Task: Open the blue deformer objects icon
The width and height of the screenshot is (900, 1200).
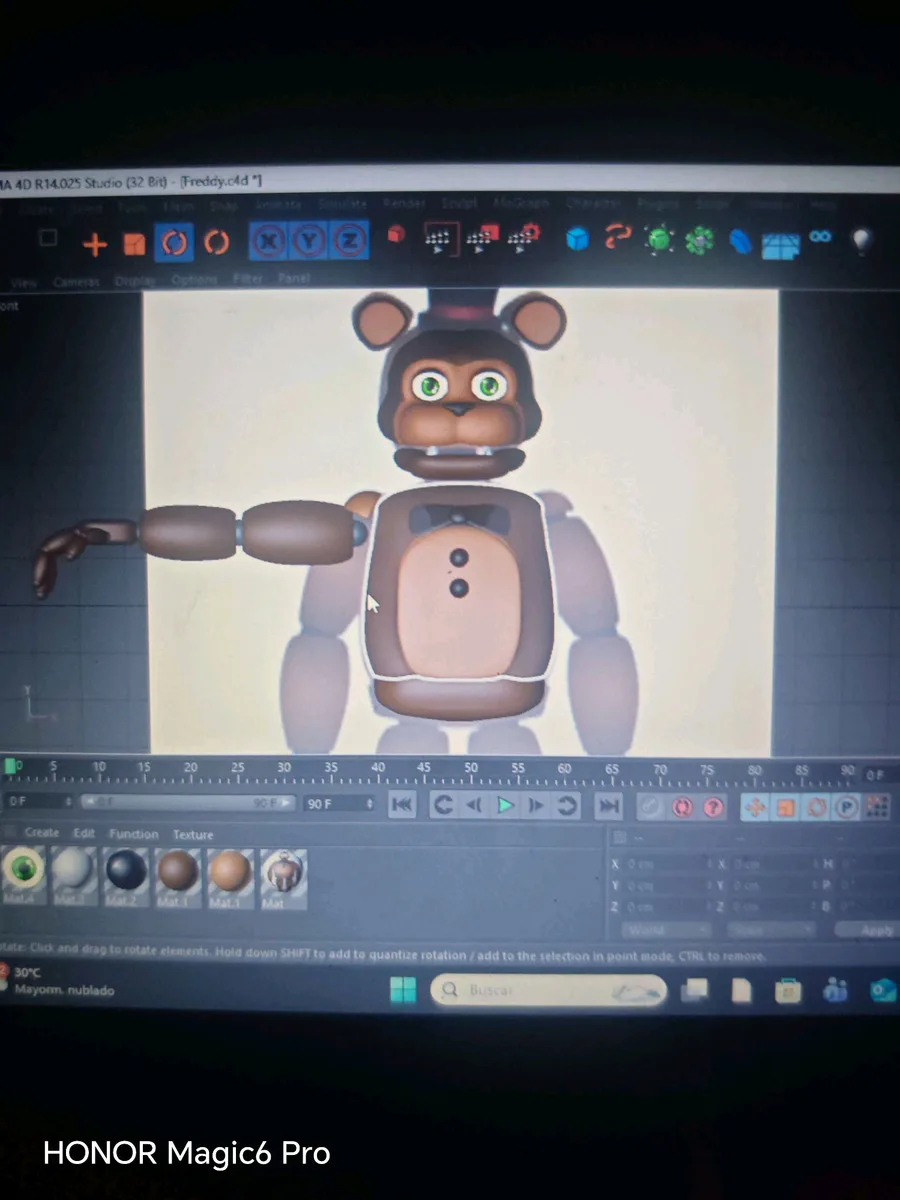Action: click(x=740, y=241)
